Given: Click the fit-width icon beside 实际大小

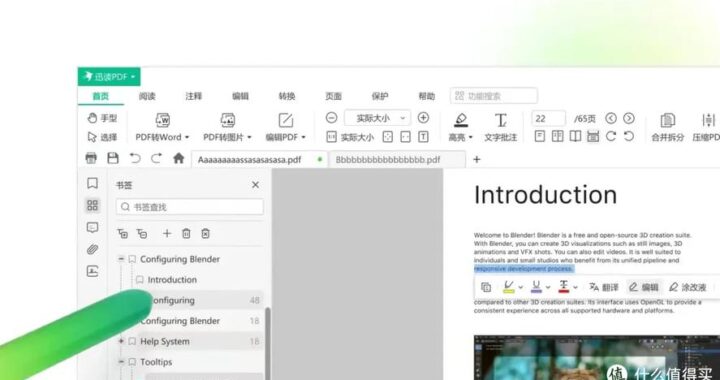Looking at the screenshot, I should [405, 137].
